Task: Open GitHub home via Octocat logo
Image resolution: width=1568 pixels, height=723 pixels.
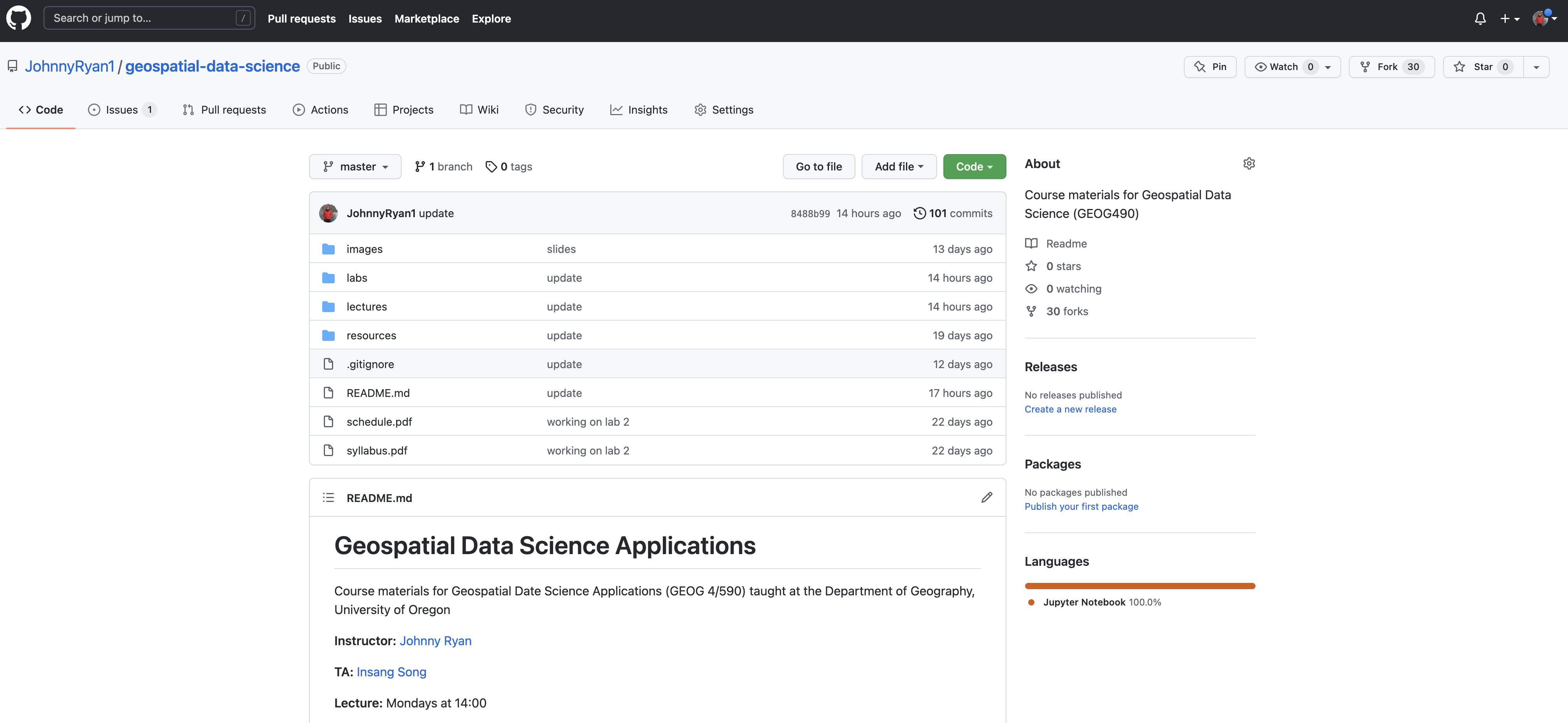Action: (19, 18)
